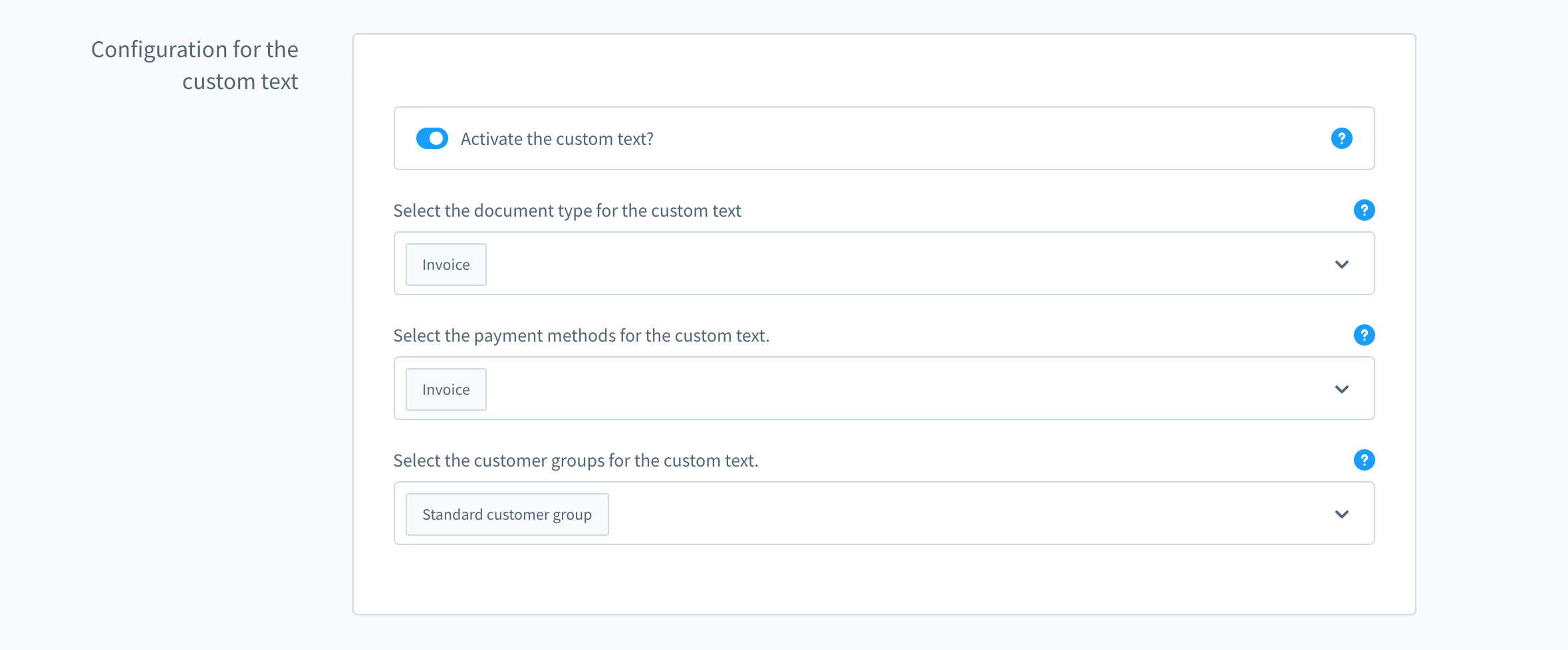The width and height of the screenshot is (1568, 650).
Task: Click the Invoice tag in payment methods field
Action: [446, 389]
